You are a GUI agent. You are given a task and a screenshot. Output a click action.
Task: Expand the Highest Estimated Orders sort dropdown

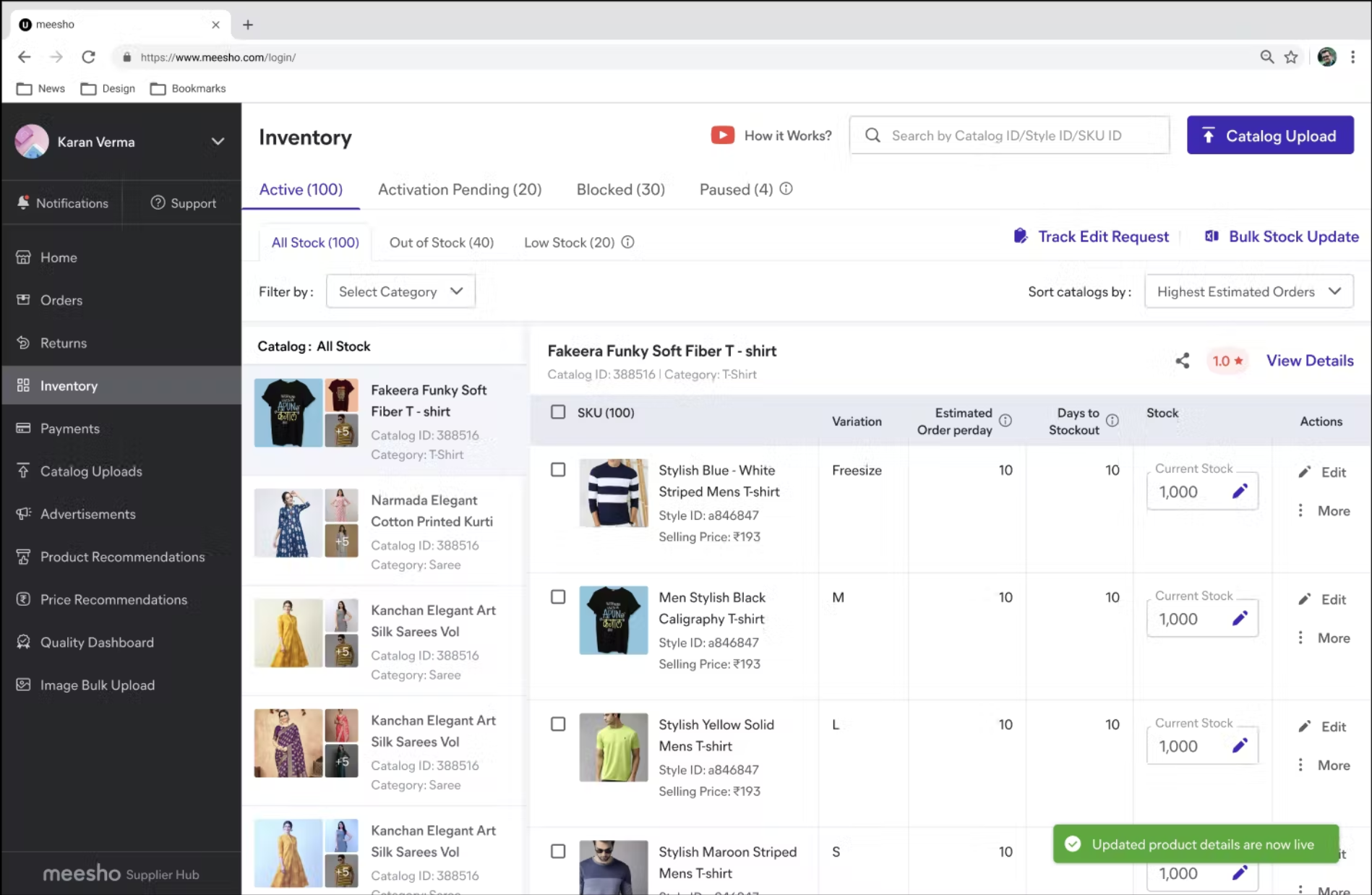[x=1249, y=291]
